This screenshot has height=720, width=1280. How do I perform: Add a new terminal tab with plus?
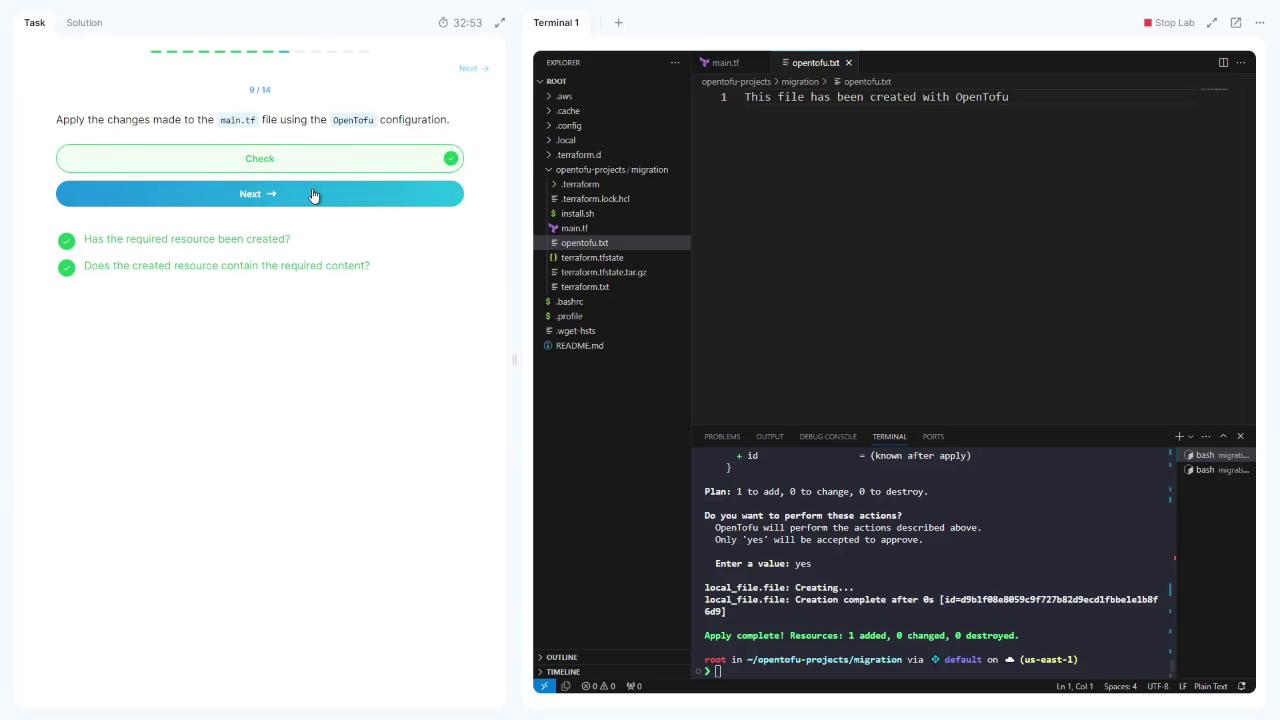tap(618, 22)
